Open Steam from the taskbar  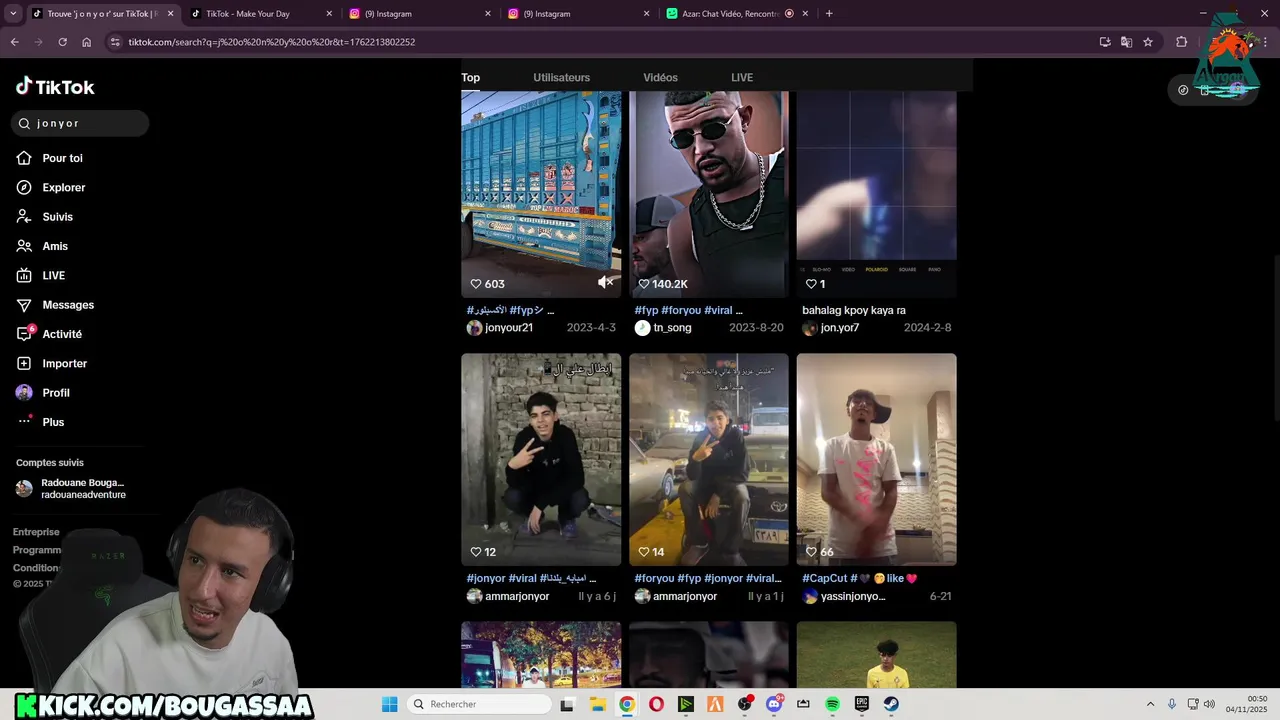pyautogui.click(x=891, y=704)
